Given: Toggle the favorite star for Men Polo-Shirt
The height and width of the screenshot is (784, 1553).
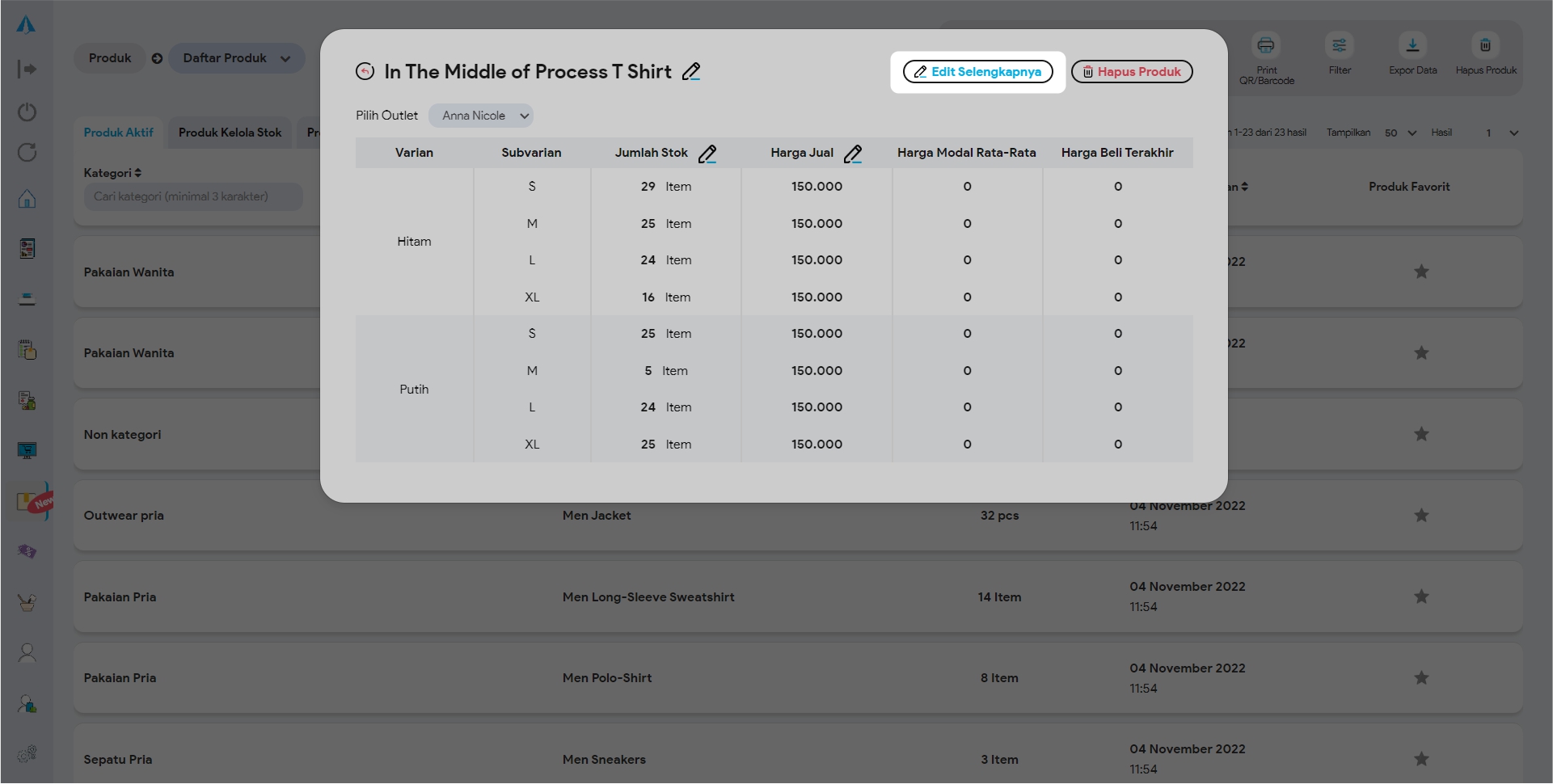Looking at the screenshot, I should (1421, 678).
